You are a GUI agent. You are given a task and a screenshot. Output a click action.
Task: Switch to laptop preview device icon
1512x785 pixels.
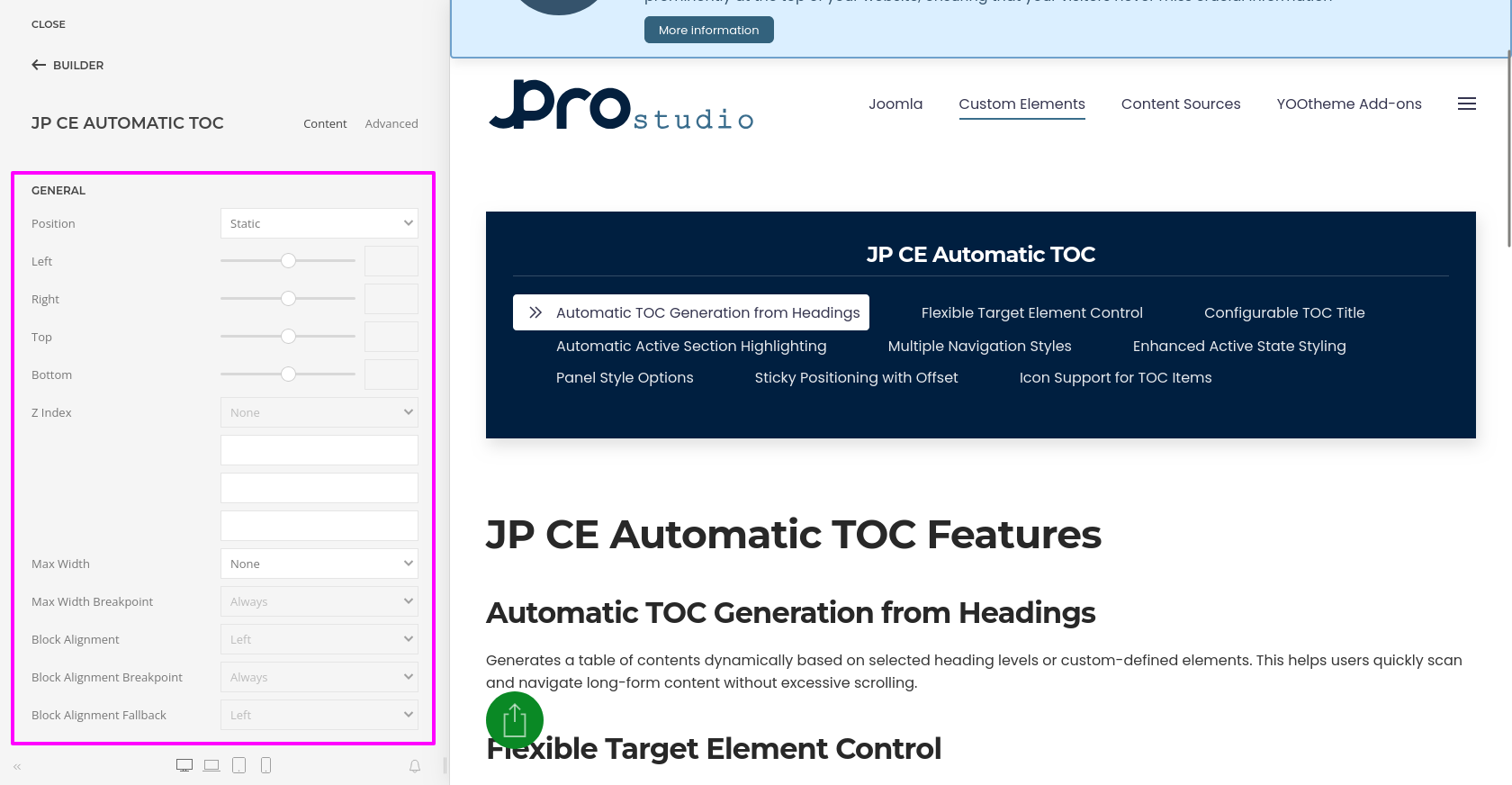point(211,765)
